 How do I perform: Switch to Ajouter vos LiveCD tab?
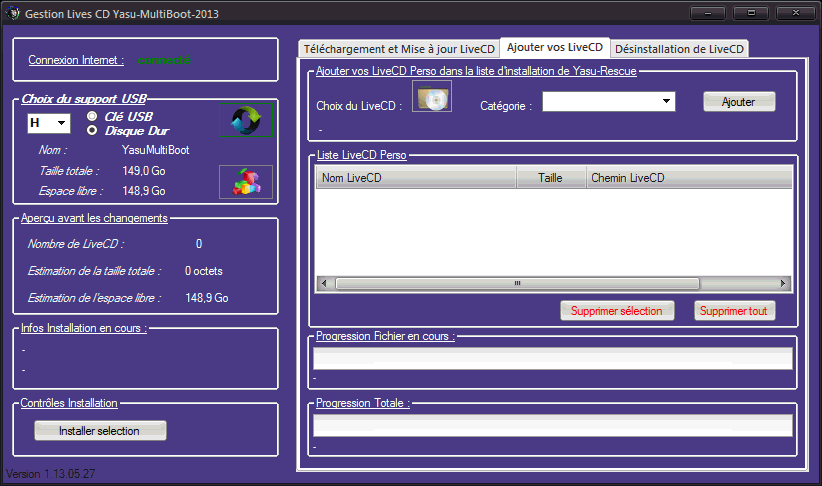pos(555,47)
